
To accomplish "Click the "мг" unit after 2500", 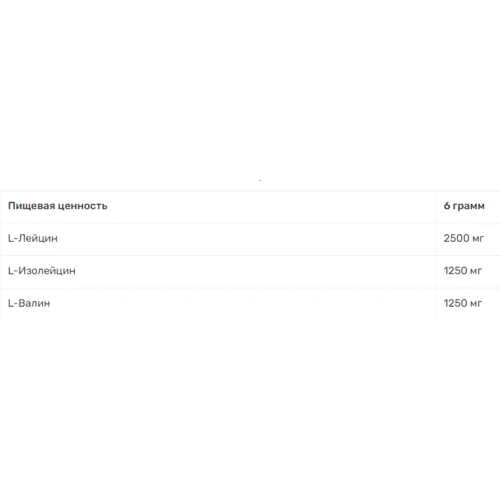I will pyautogui.click(x=478, y=239).
